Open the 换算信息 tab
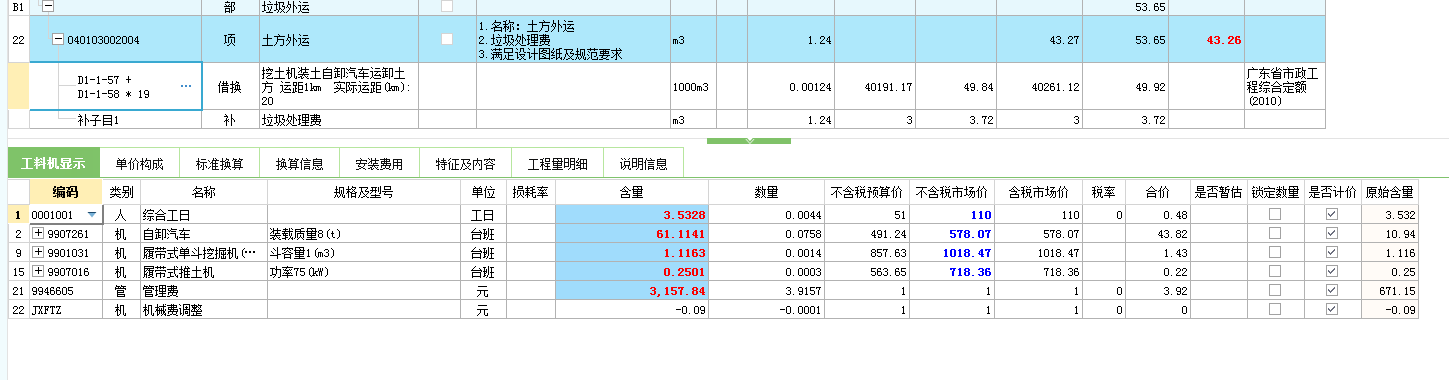Image resolution: width=1449 pixels, height=380 pixels. 300,163
